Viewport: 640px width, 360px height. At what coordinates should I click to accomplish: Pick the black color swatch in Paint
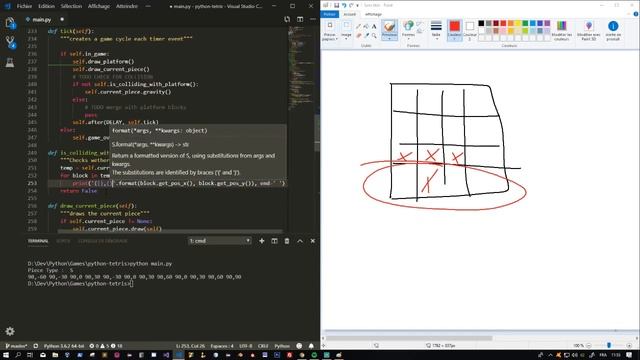tap(481, 23)
